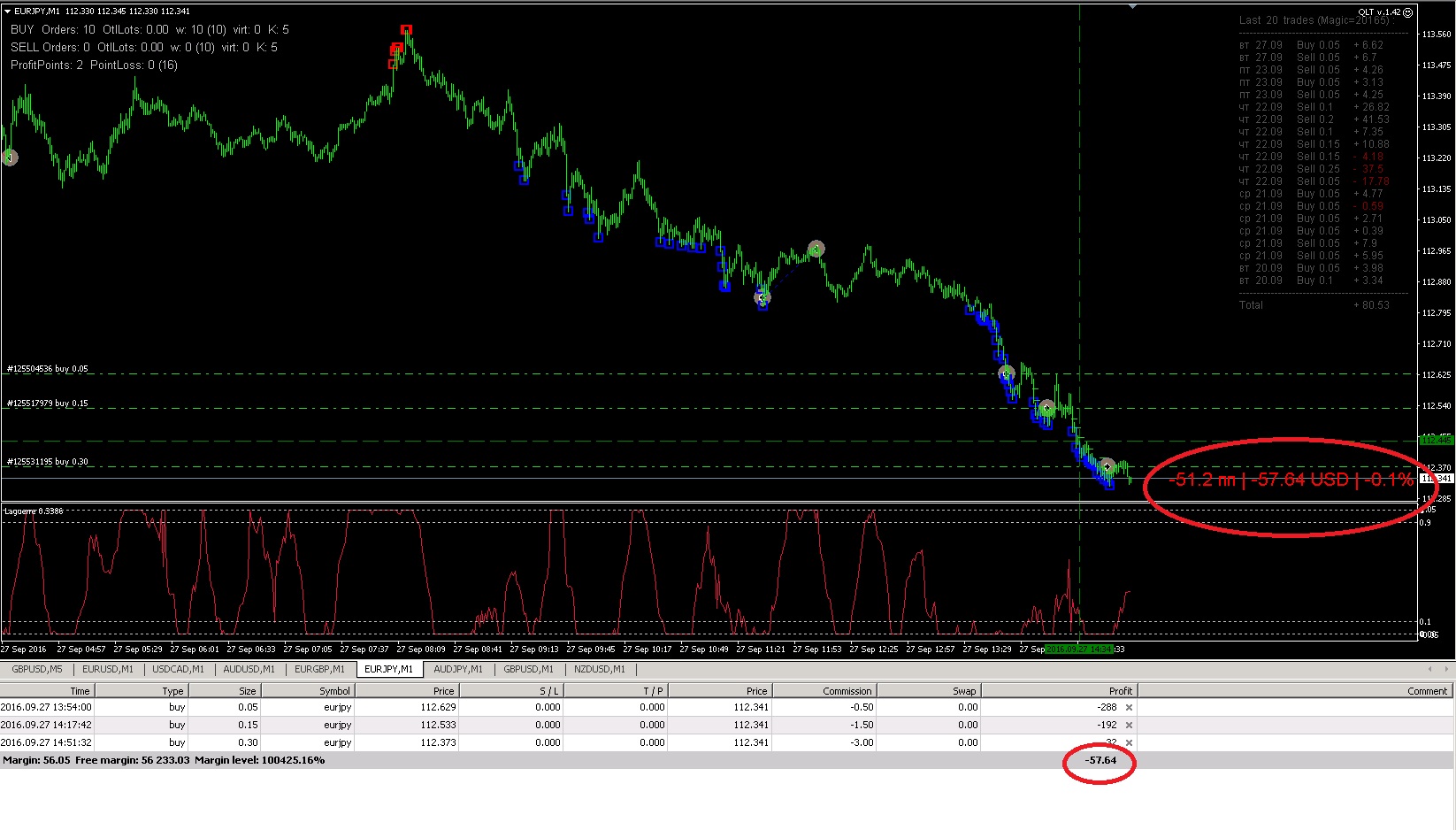Open the NZDUSD,M1 chart tab
The image size is (1456, 830).
click(600, 670)
